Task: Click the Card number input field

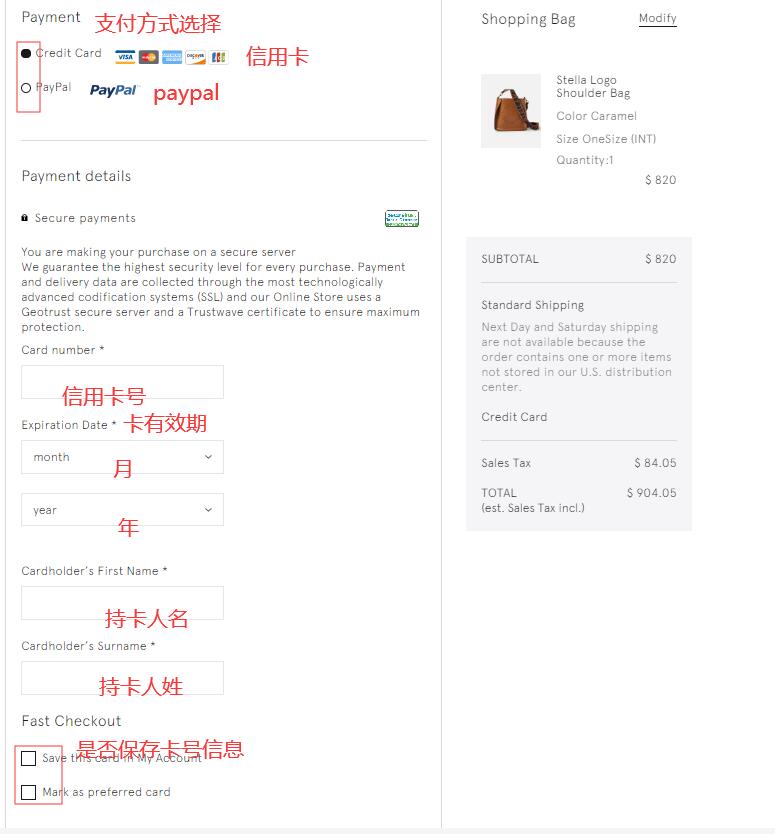Action: click(122, 382)
